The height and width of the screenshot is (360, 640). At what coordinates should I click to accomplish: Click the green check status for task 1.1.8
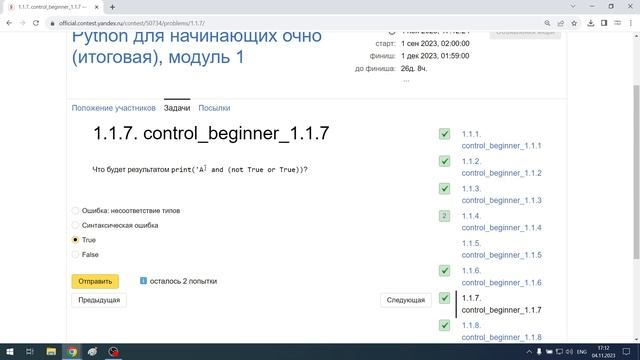coord(444,325)
